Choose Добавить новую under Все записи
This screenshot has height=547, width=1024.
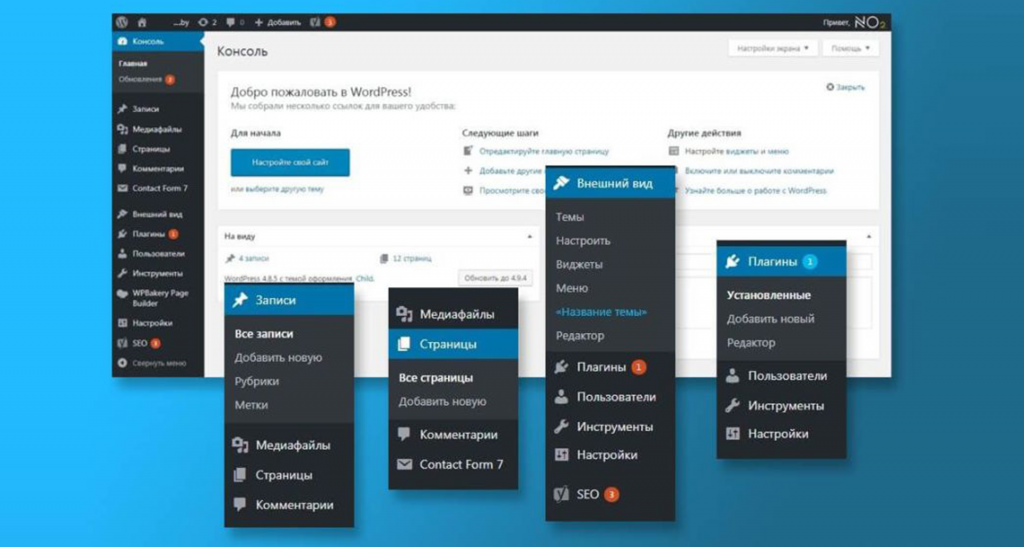pos(278,358)
